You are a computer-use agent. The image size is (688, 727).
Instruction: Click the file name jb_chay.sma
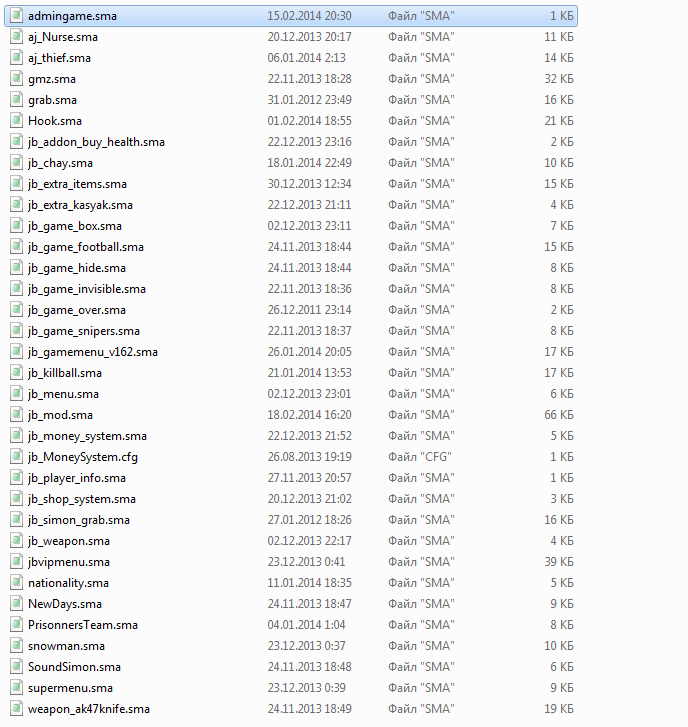(x=60, y=163)
